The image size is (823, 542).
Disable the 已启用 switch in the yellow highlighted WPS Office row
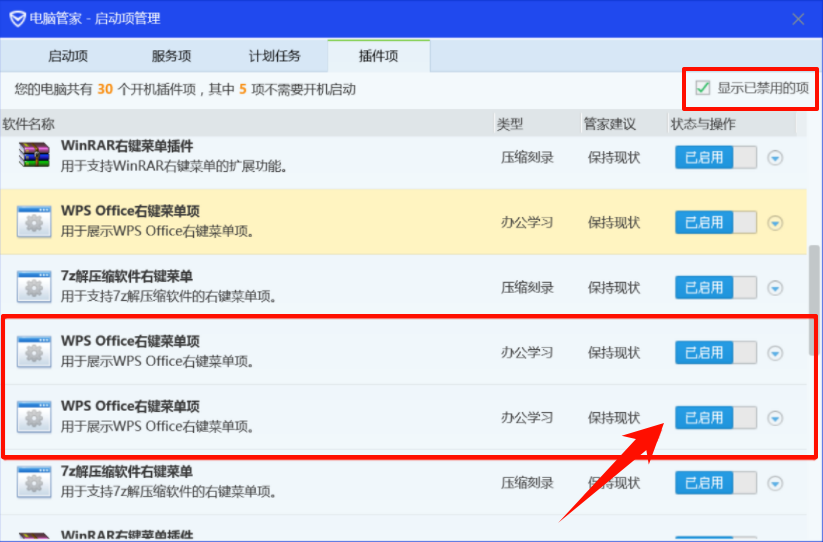tap(715, 222)
